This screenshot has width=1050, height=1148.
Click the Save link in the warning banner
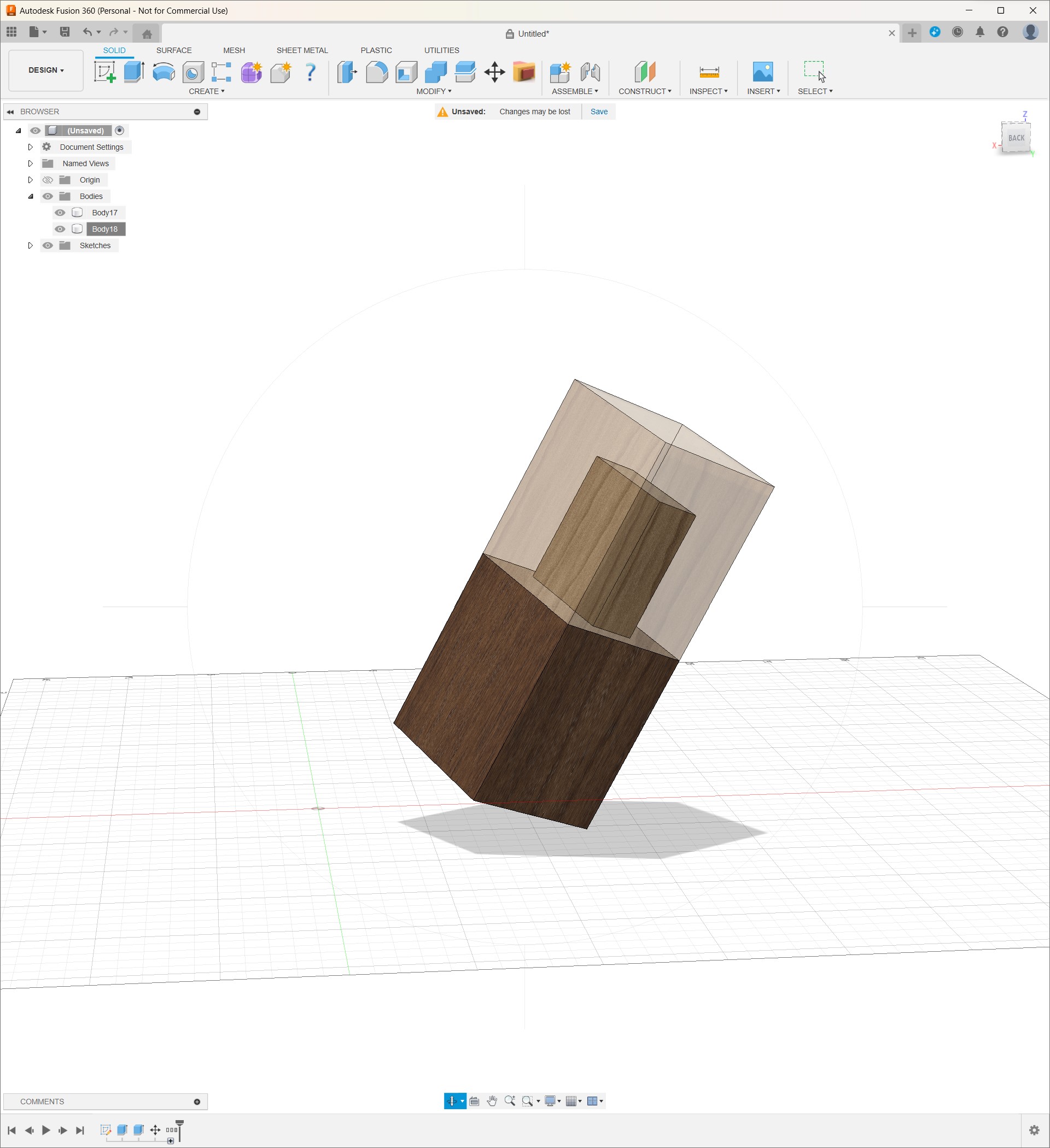click(599, 112)
